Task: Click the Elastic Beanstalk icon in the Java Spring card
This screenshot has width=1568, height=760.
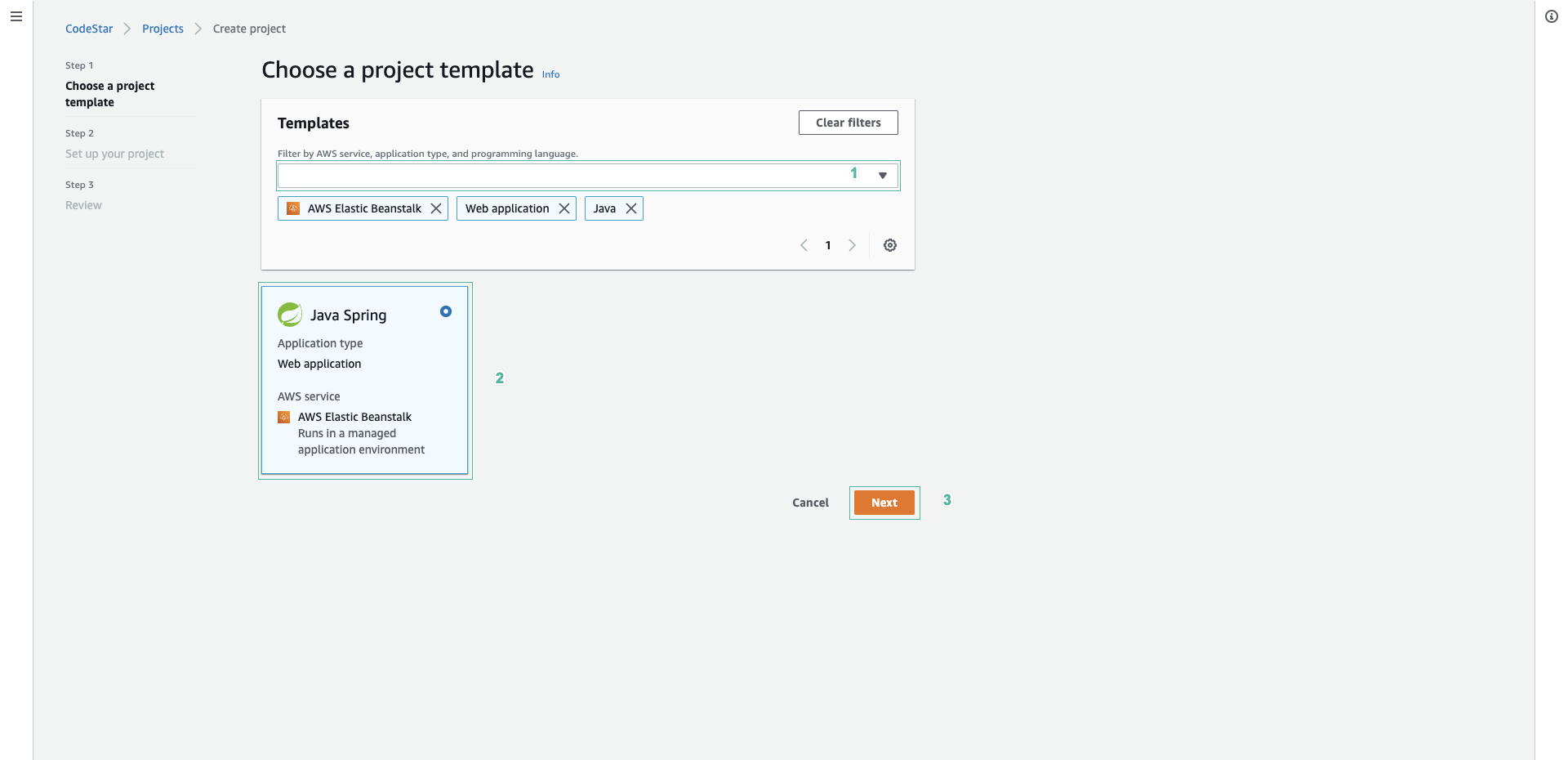Action: (x=284, y=417)
